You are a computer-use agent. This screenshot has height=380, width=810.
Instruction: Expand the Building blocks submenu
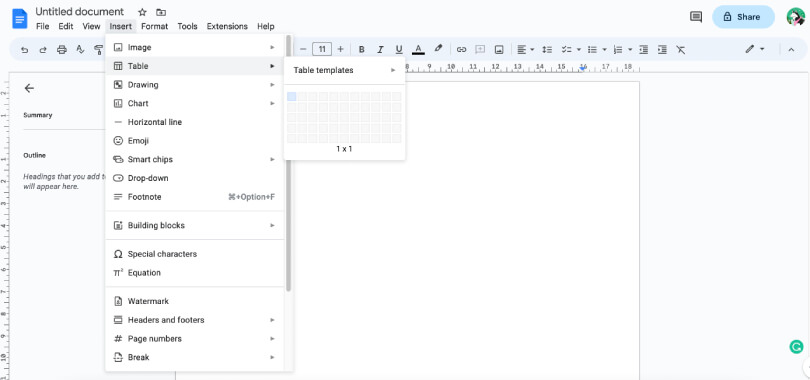tap(195, 226)
